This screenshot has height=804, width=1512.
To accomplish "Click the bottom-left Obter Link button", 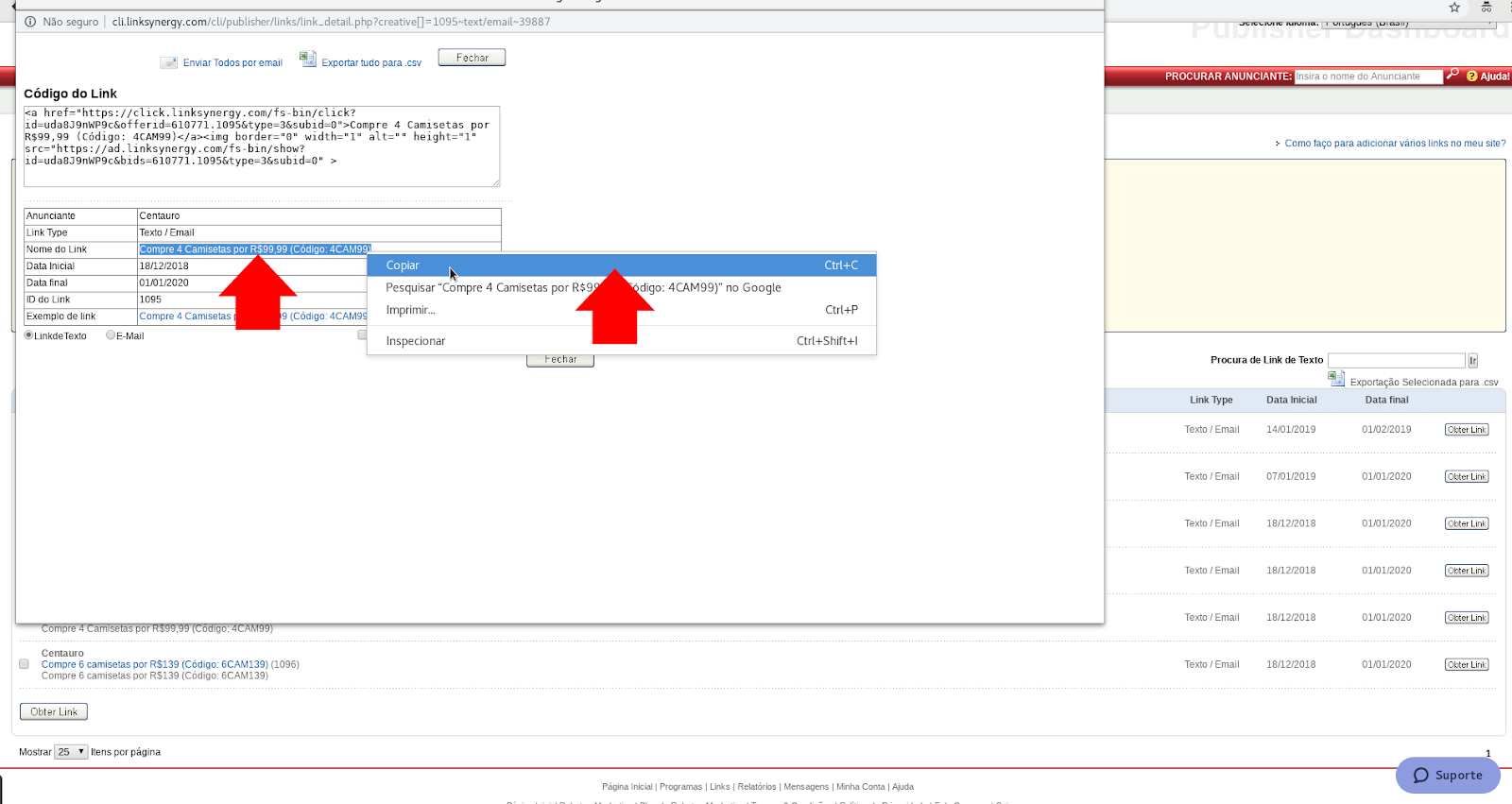I will (54, 712).
